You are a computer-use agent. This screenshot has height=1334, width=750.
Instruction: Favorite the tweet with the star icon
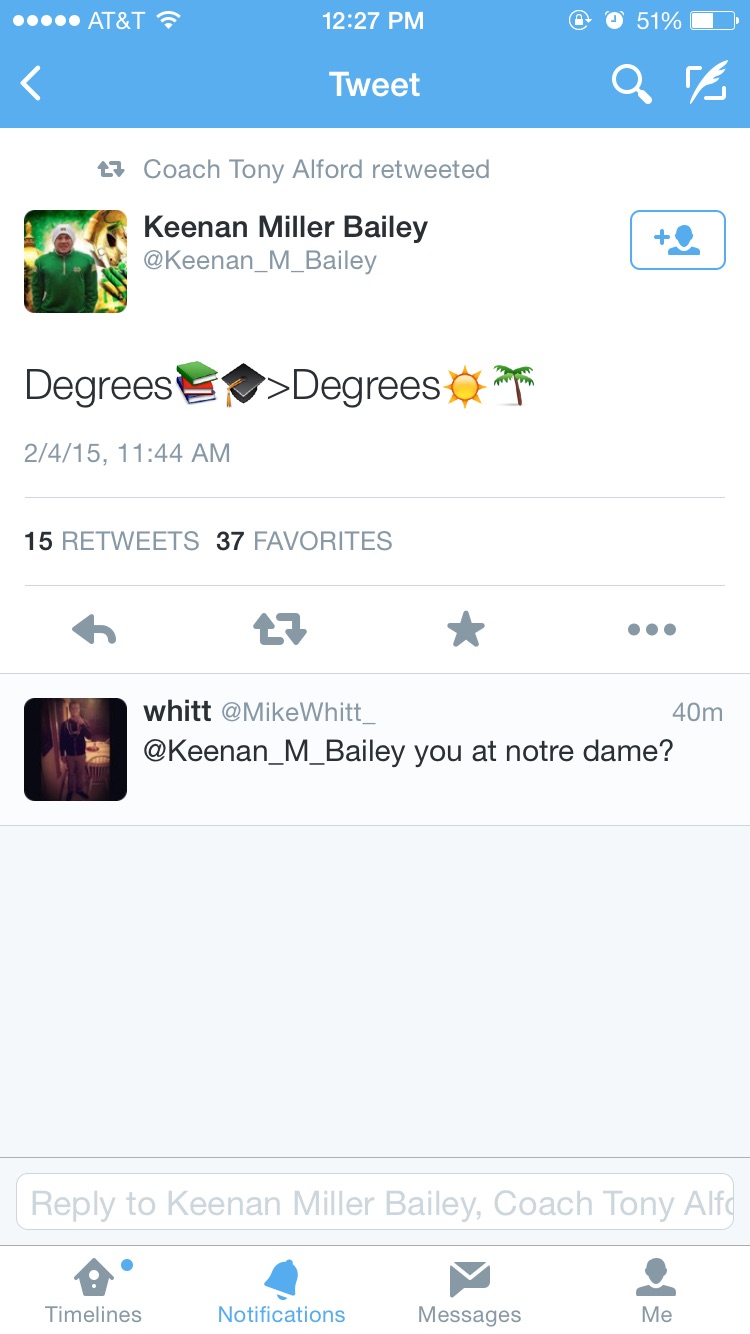[465, 629]
